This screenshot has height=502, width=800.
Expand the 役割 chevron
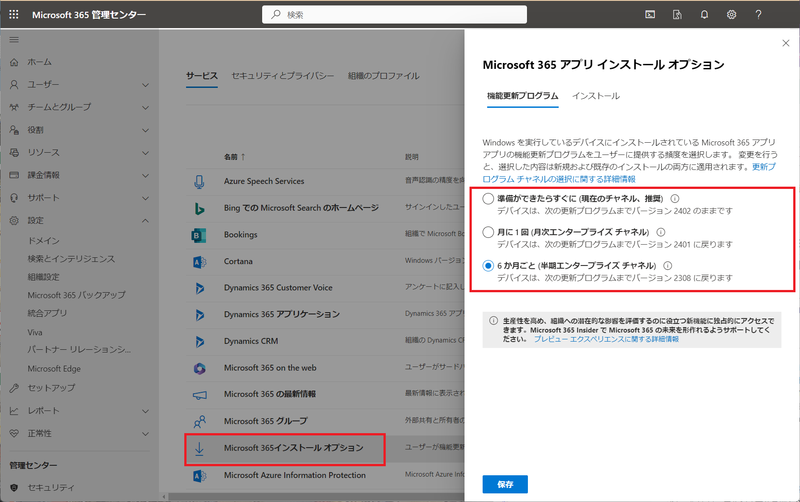[145, 131]
